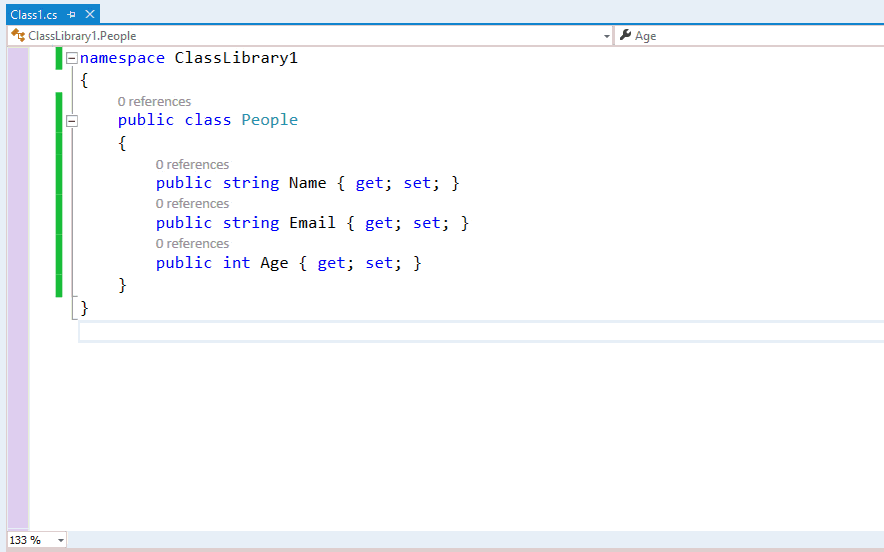Click the class icon beside ClassLibrary1.People

[18, 36]
